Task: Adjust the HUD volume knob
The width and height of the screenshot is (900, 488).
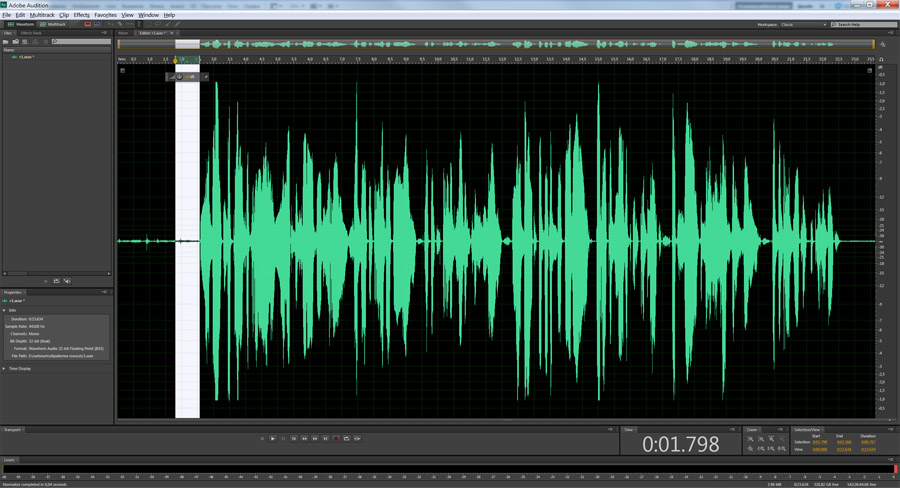Action: 179,76
